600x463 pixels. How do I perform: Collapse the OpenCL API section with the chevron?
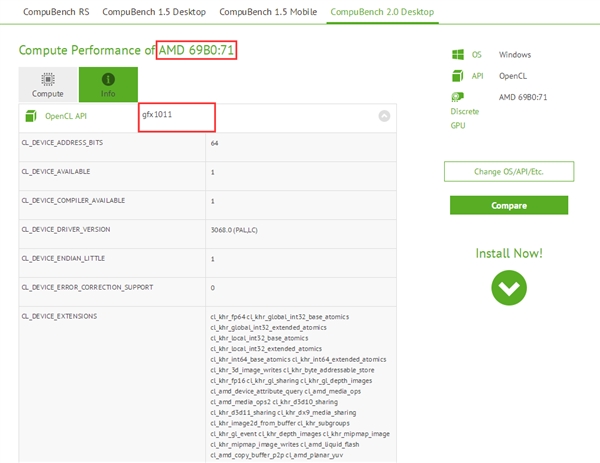[x=383, y=116]
